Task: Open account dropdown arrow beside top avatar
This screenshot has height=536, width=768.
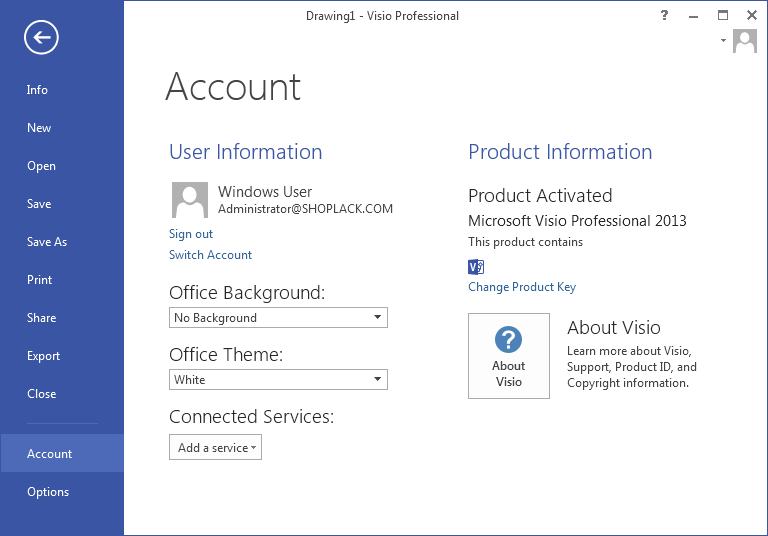Action: pos(723,41)
